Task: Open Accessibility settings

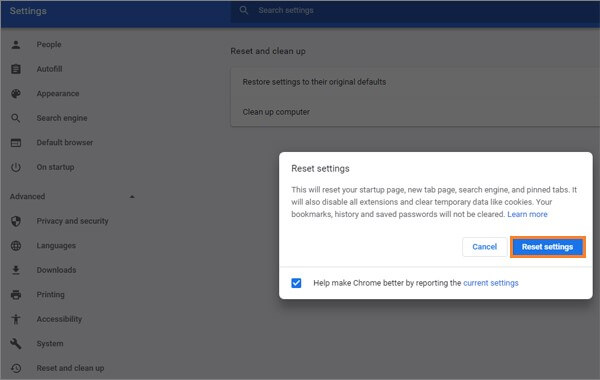Action: (59, 319)
